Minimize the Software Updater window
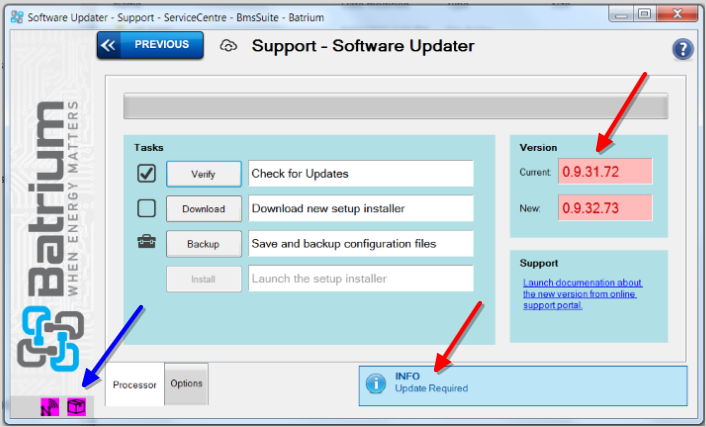 click(621, 14)
